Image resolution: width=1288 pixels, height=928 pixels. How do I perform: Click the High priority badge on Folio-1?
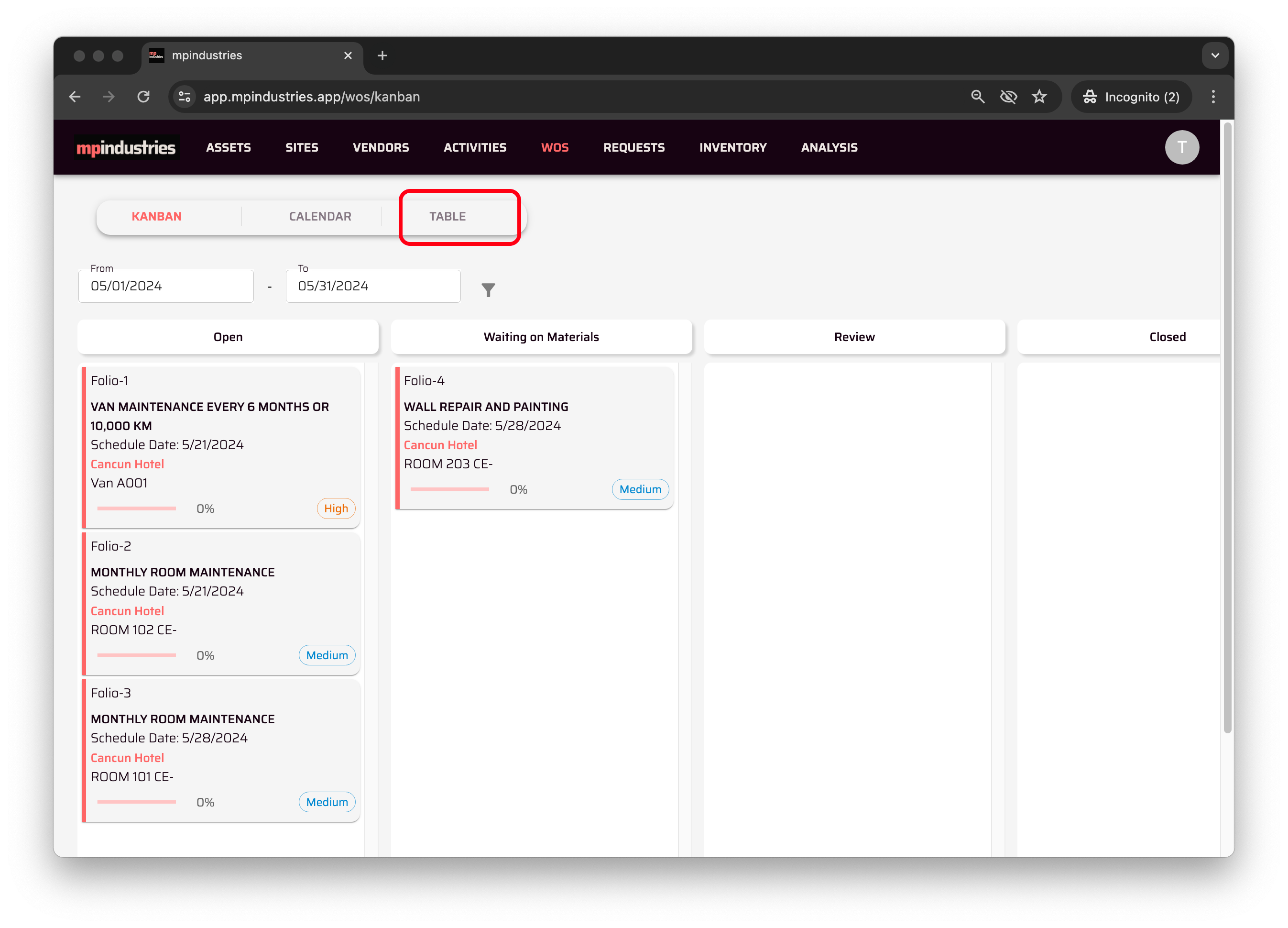(x=336, y=508)
